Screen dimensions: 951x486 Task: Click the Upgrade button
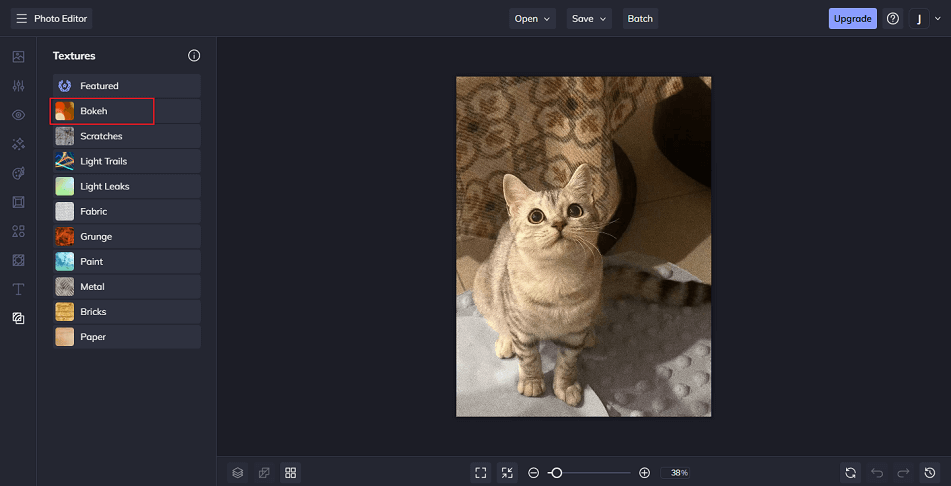tap(853, 19)
